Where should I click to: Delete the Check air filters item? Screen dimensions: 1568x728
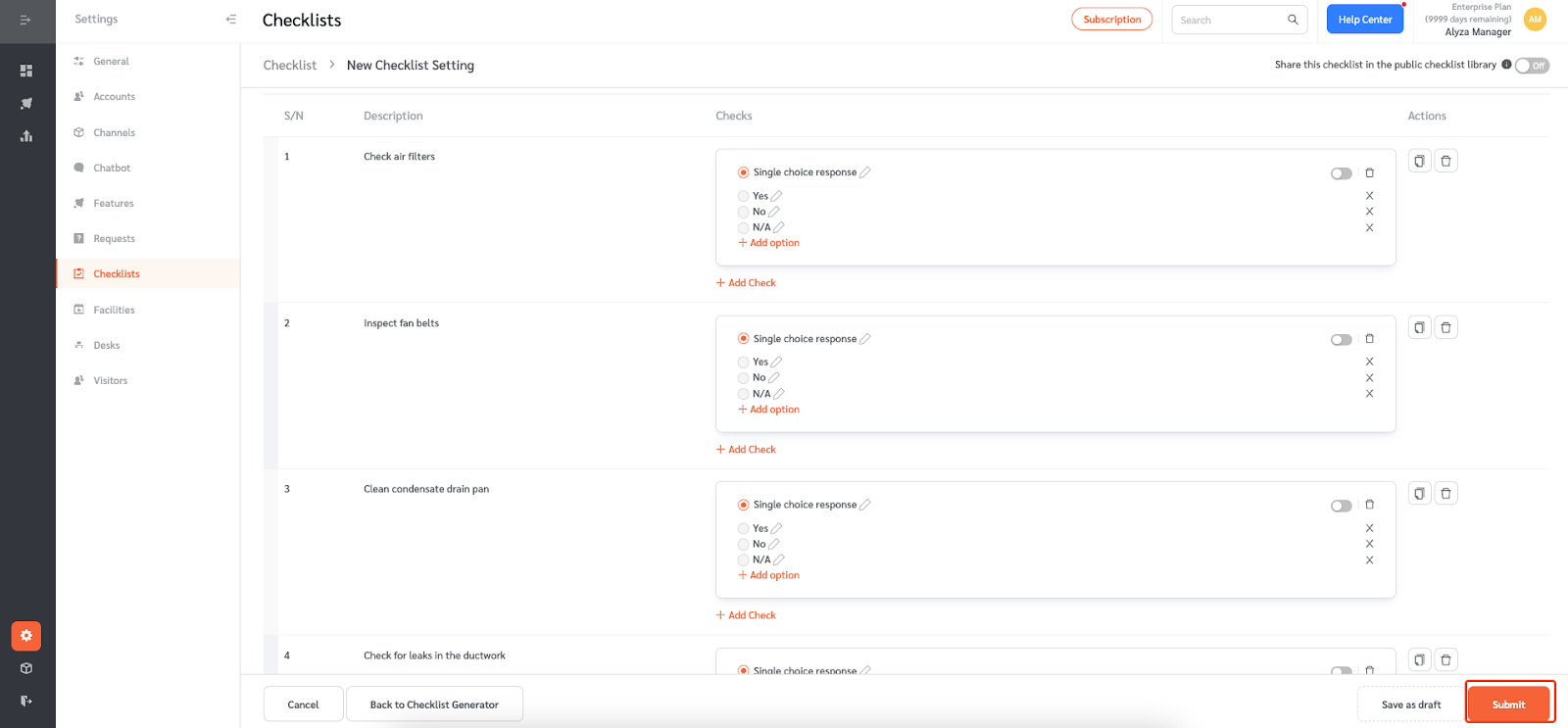click(1445, 161)
